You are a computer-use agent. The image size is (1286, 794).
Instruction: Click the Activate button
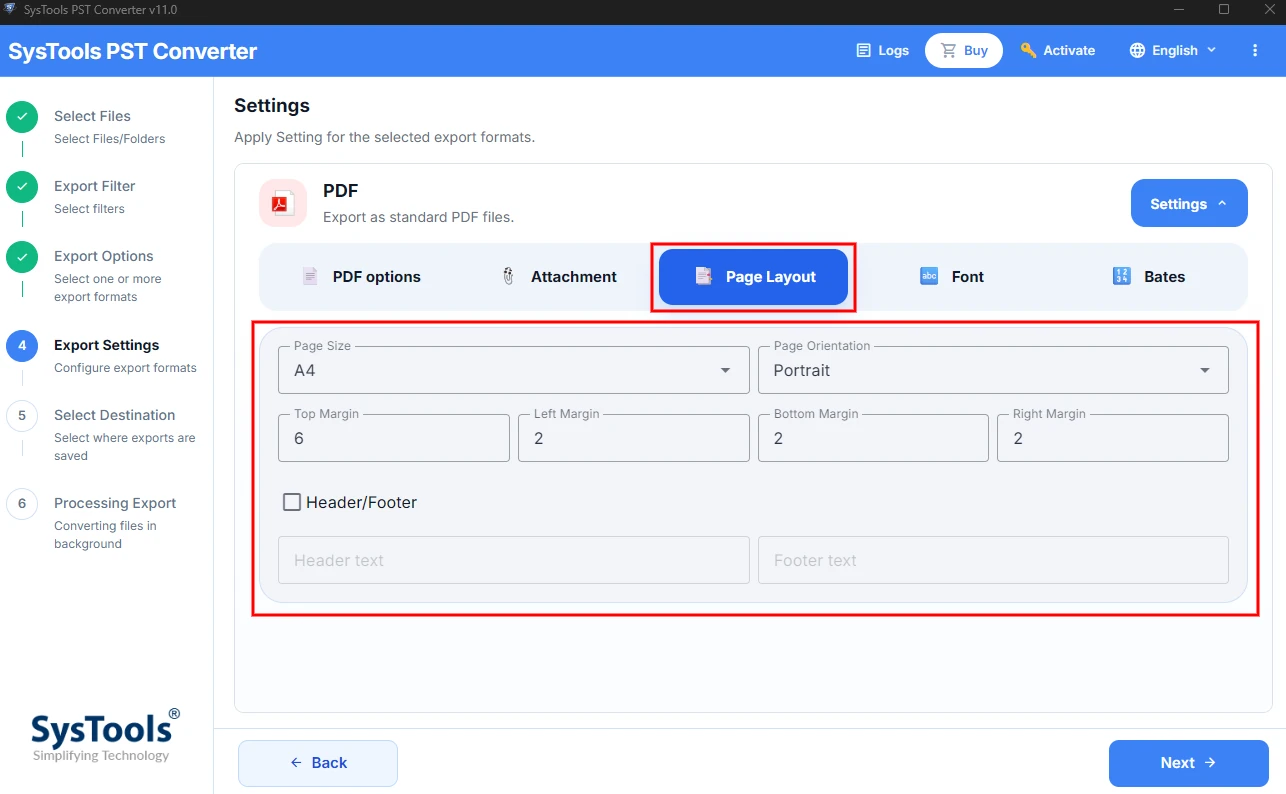point(1057,50)
